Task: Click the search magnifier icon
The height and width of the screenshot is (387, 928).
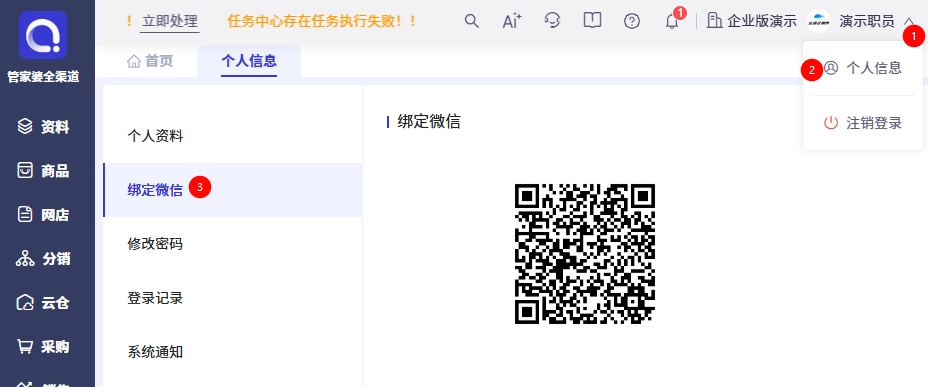Action: [472, 21]
